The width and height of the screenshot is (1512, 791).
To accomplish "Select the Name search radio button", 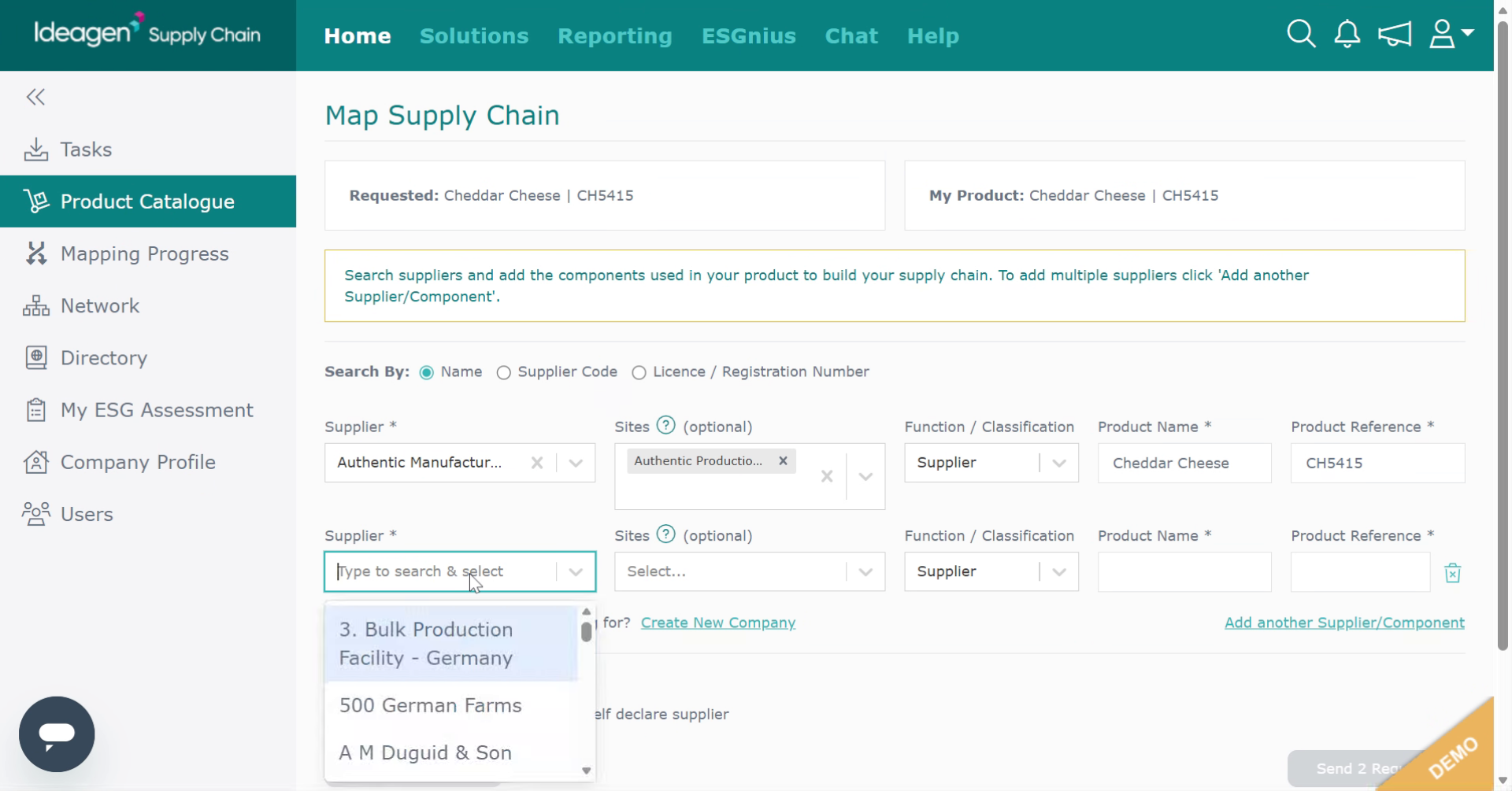I will point(426,372).
